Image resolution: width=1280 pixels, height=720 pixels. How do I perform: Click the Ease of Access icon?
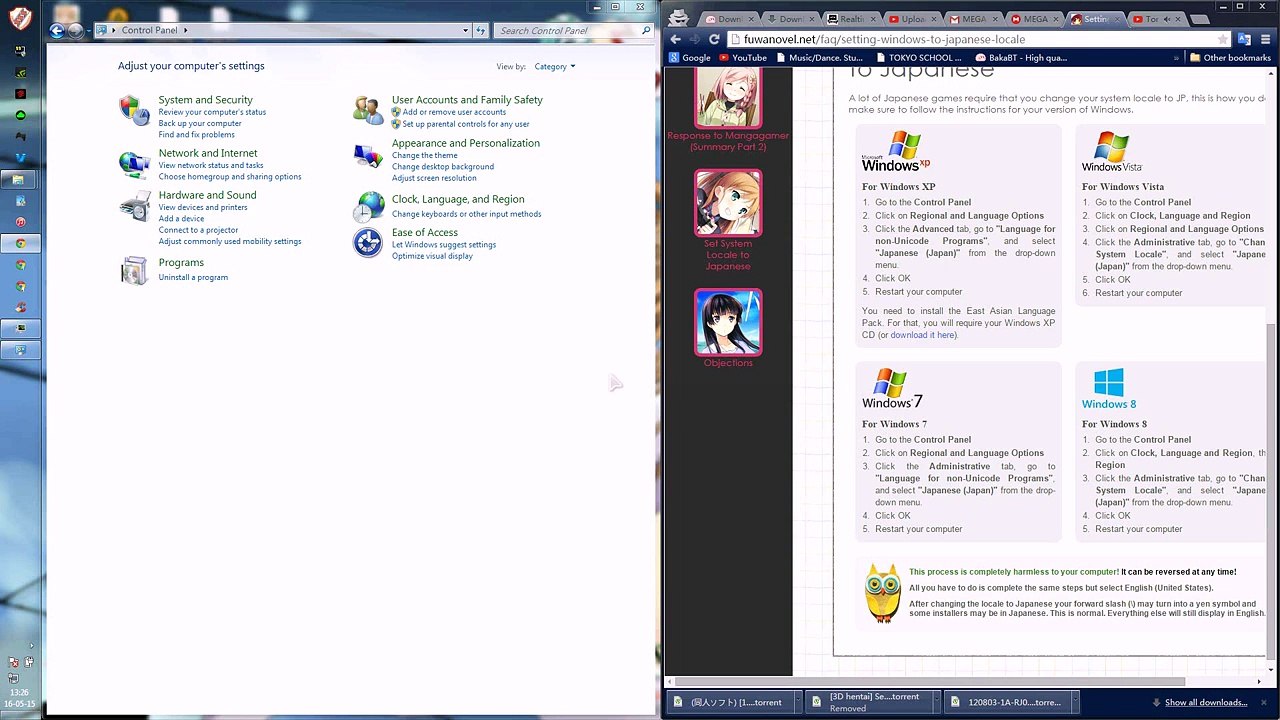pos(367,243)
